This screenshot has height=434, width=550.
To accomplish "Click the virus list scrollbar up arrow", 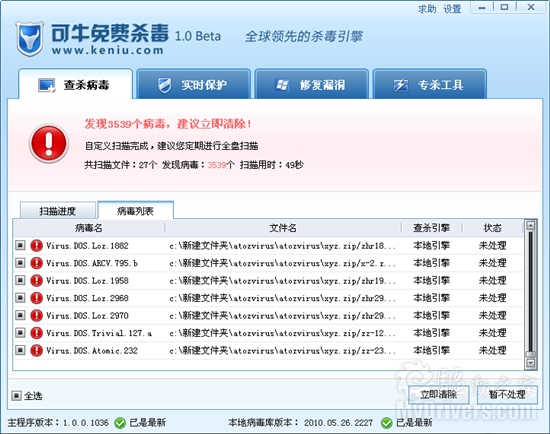I will (x=531, y=226).
